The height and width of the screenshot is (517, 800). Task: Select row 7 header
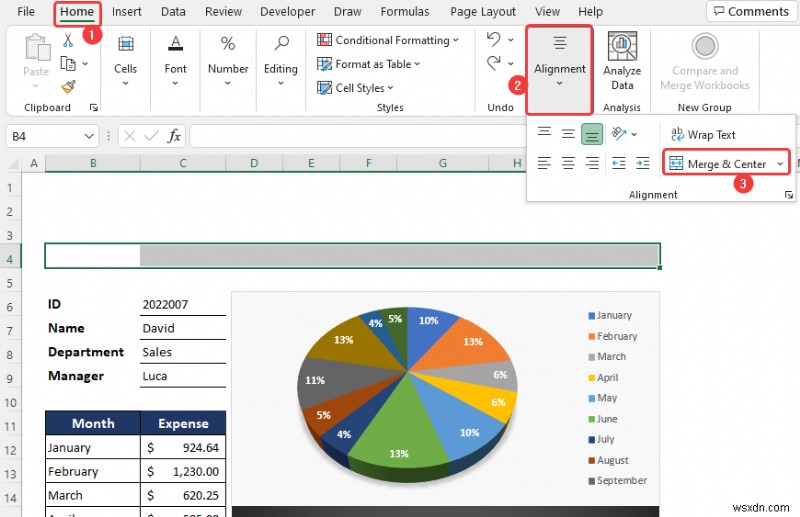coord(10,331)
